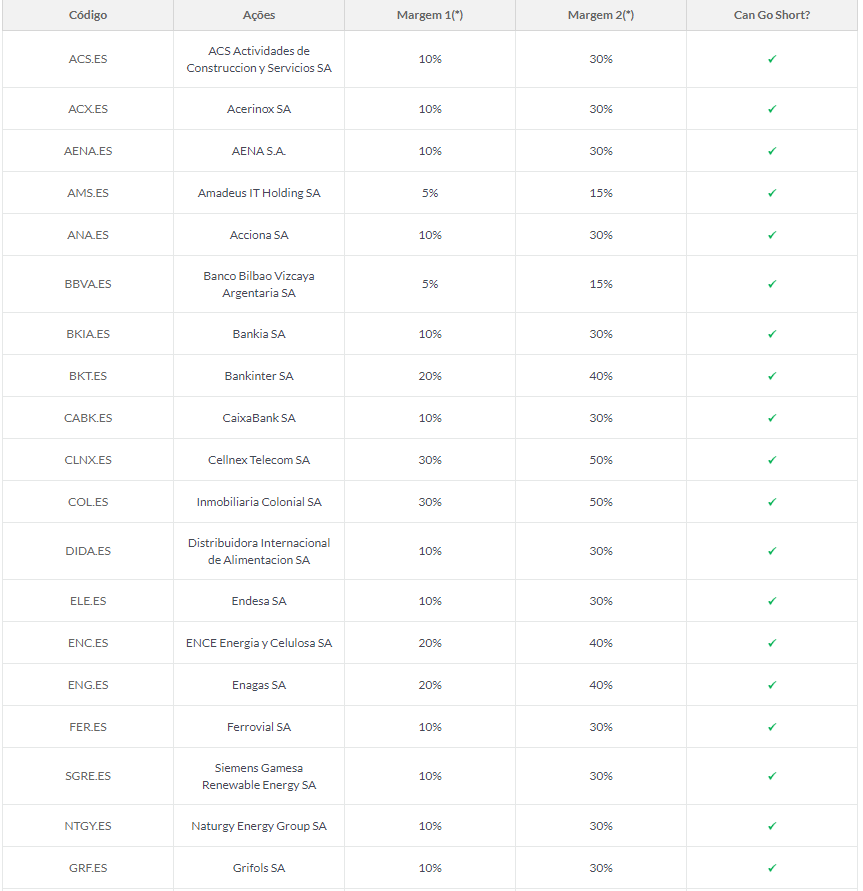
Task: Click the checkmark in the DIDA.ES row
Action: click(772, 551)
